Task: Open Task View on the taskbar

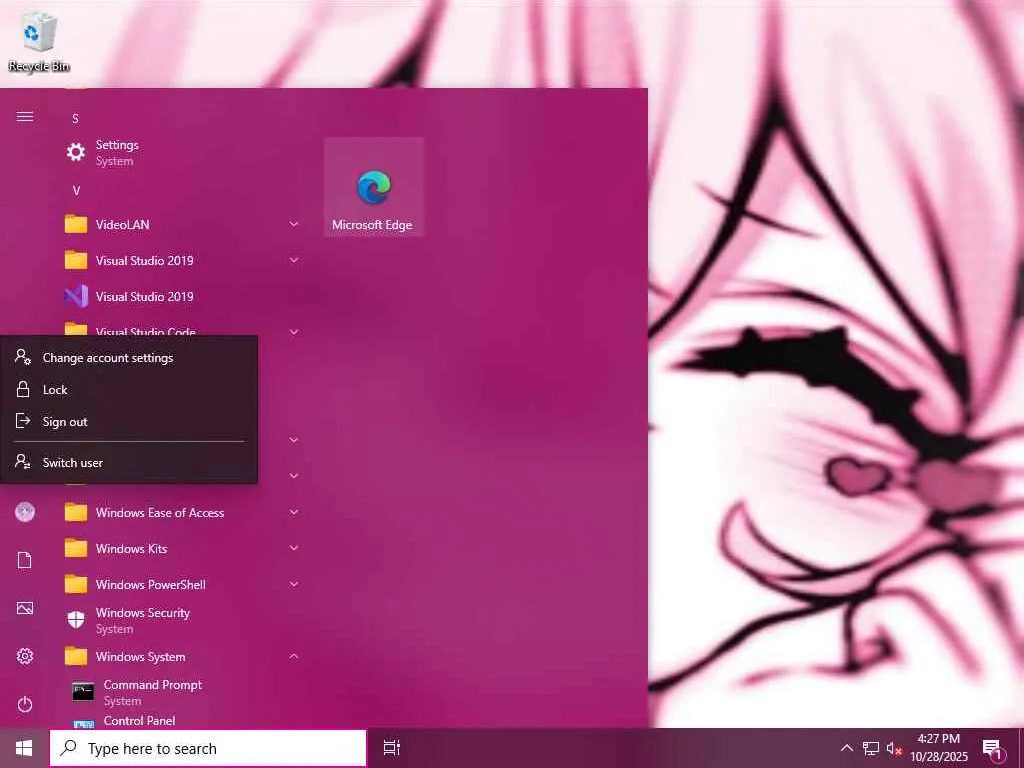Action: 391,748
